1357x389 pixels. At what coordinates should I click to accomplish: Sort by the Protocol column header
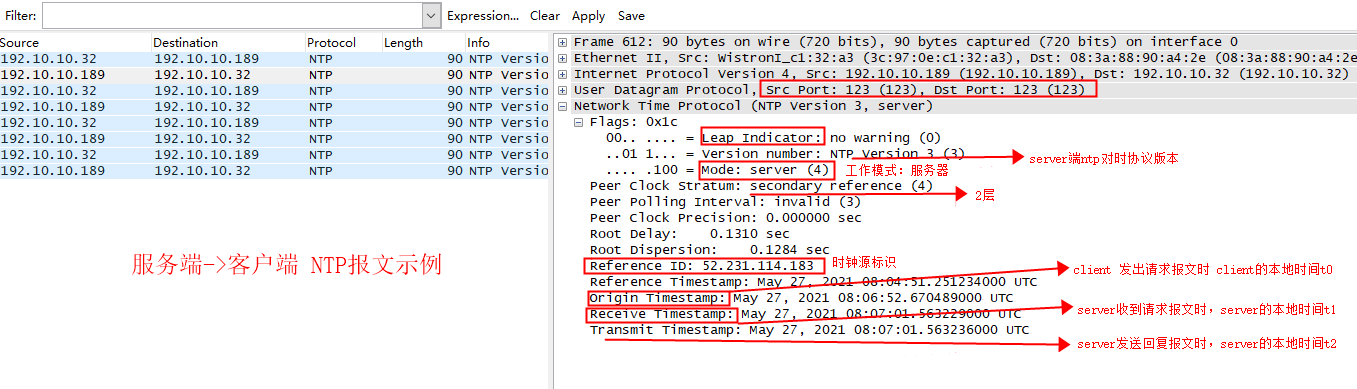click(x=343, y=43)
